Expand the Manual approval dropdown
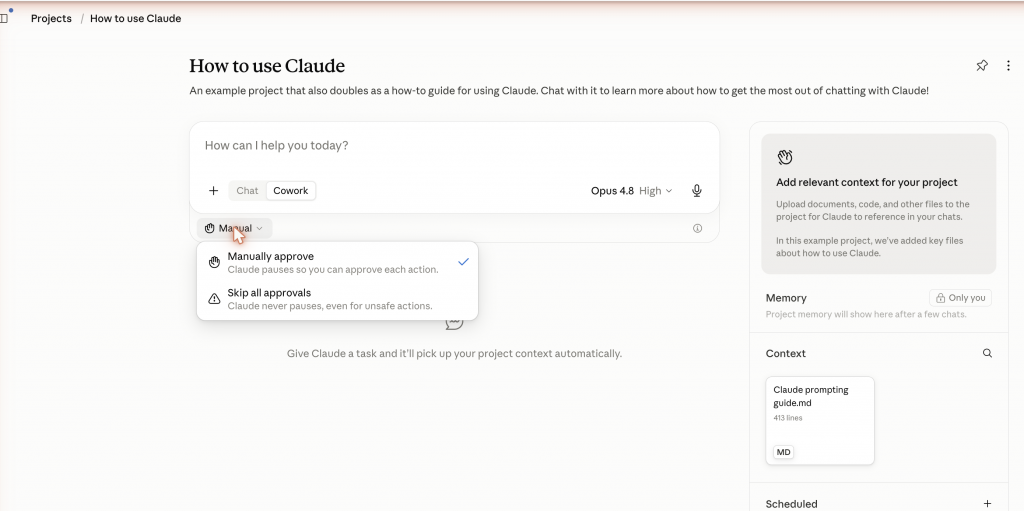The width and height of the screenshot is (1024, 511). click(234, 228)
